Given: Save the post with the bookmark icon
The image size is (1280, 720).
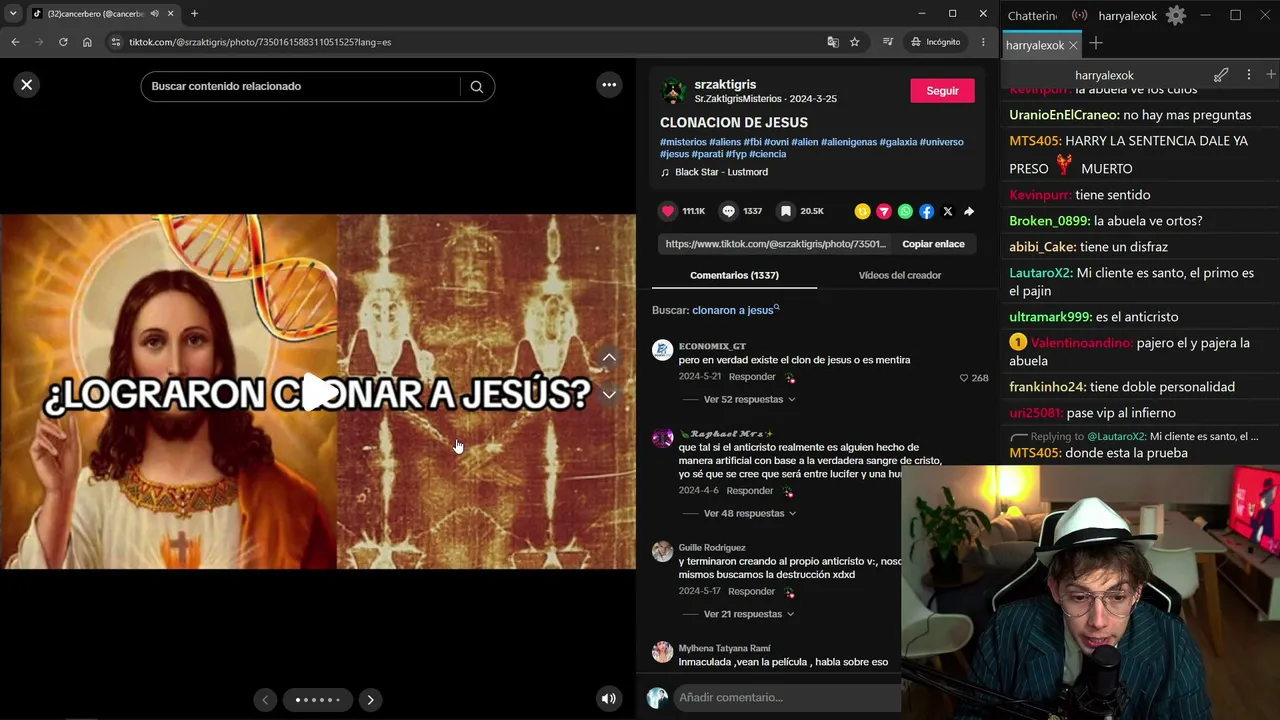Looking at the screenshot, I should (x=786, y=211).
